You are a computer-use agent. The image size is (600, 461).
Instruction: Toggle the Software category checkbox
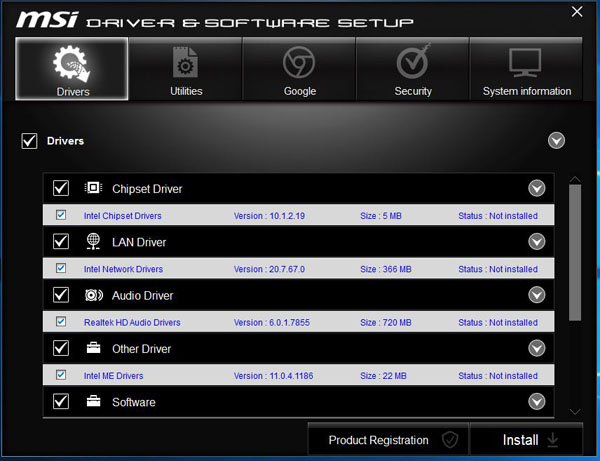61,401
